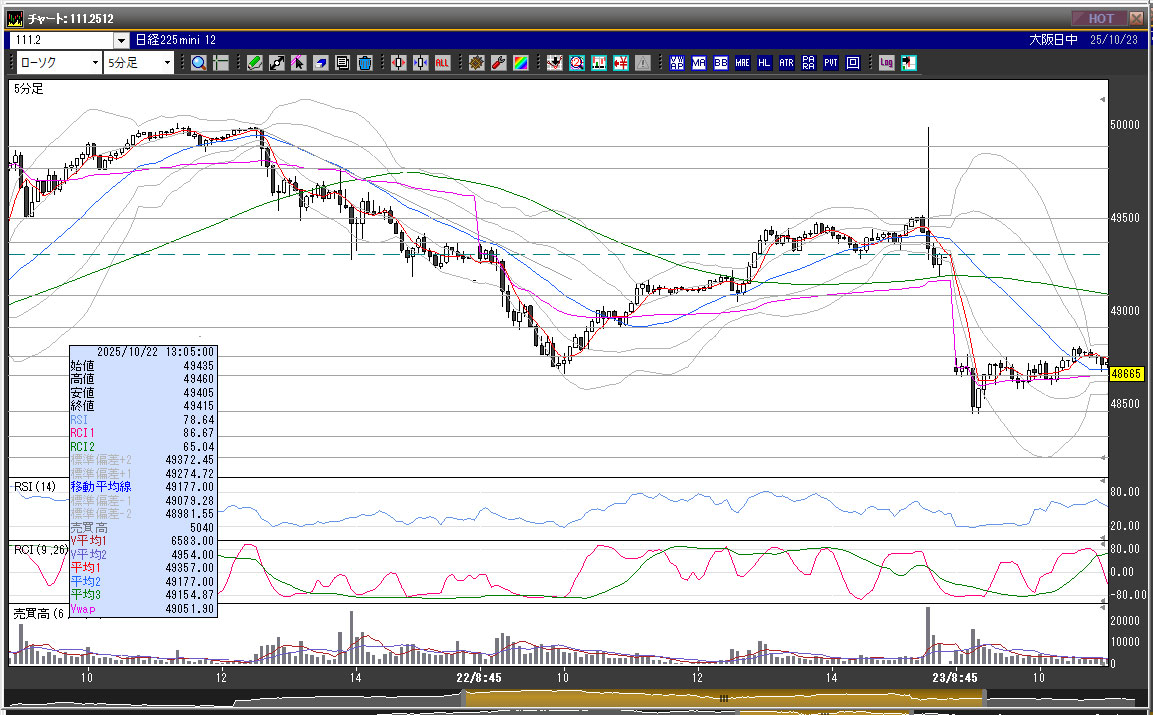The width and height of the screenshot is (1153, 715).
Task: Open the ローソク chart type dropdown
Action: [x=58, y=63]
